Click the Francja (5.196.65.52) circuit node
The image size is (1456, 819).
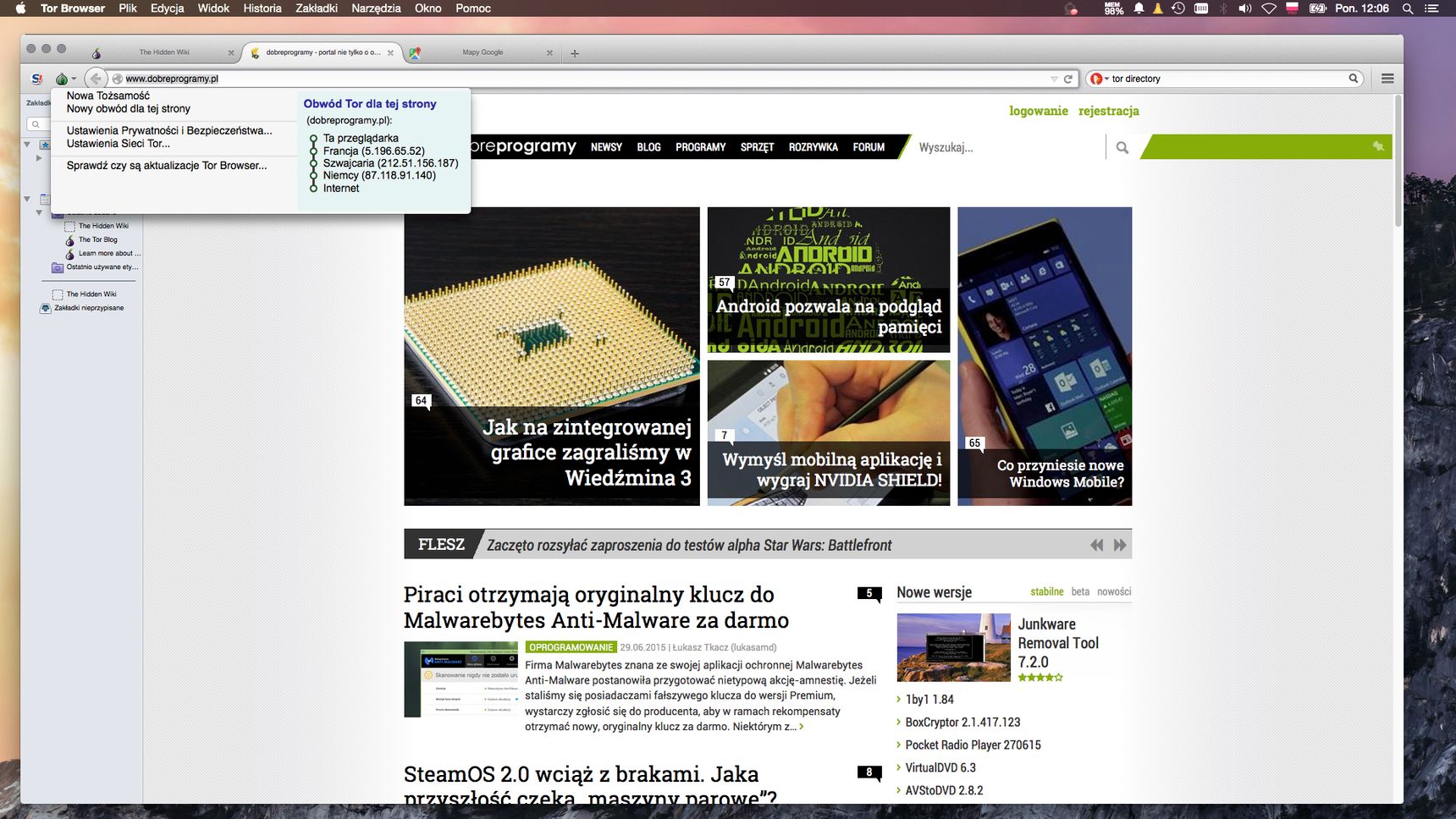373,151
